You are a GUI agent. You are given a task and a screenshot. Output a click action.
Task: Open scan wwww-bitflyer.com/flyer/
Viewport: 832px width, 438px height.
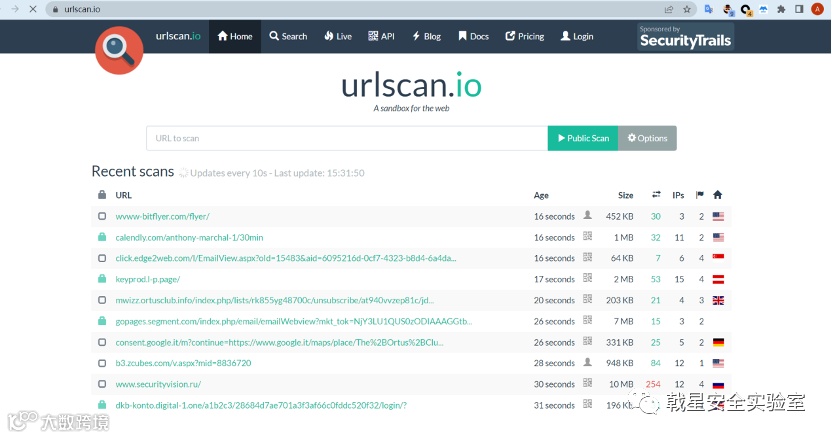point(162,217)
